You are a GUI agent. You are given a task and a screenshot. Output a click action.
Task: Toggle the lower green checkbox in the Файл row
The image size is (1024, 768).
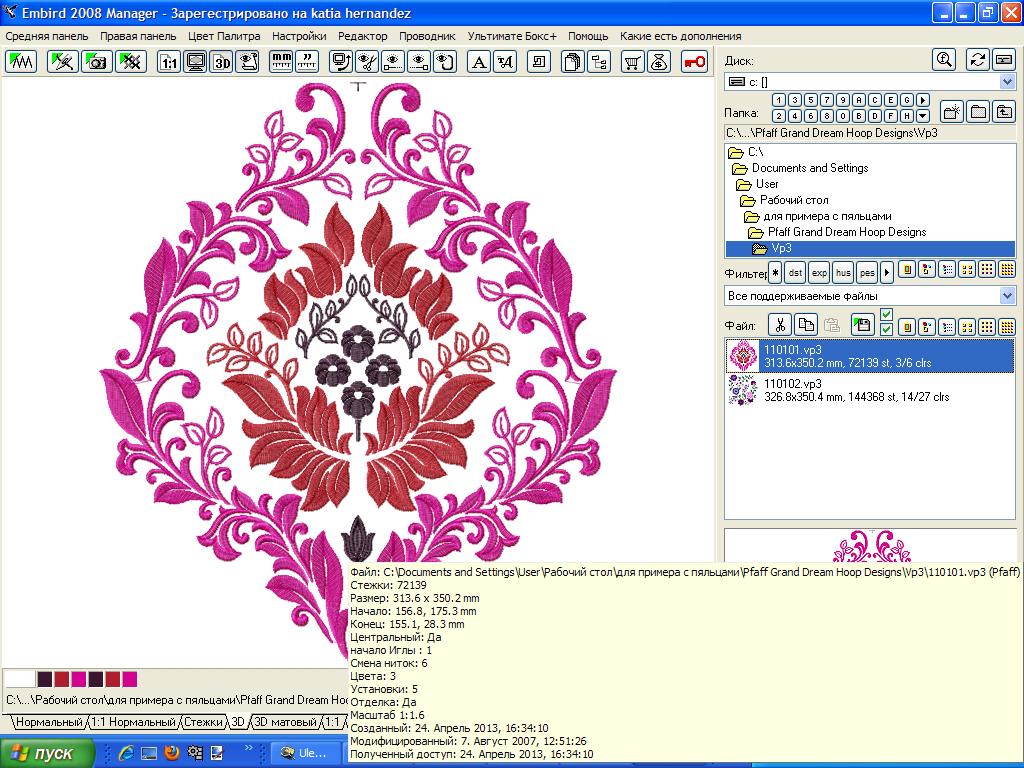tap(886, 330)
